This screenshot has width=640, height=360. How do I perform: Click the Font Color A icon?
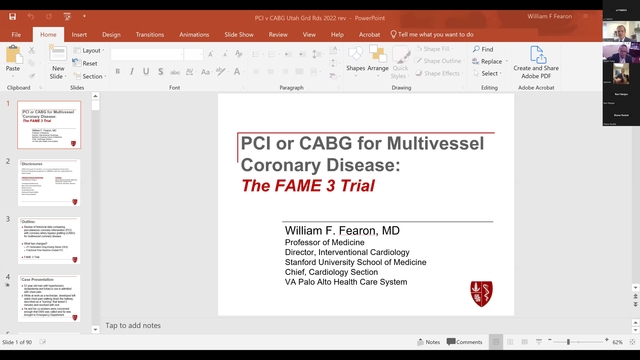237,72
